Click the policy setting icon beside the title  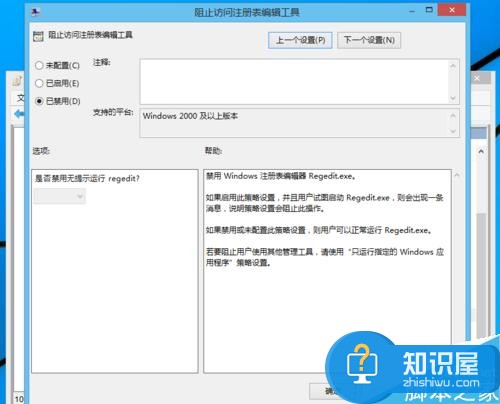click(38, 36)
